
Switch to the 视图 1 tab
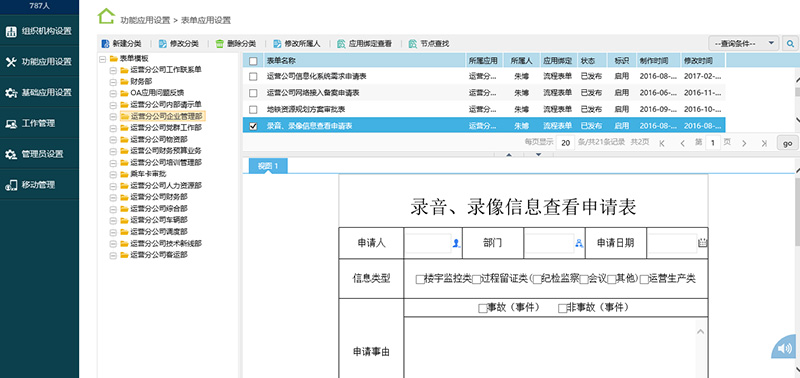(268, 166)
